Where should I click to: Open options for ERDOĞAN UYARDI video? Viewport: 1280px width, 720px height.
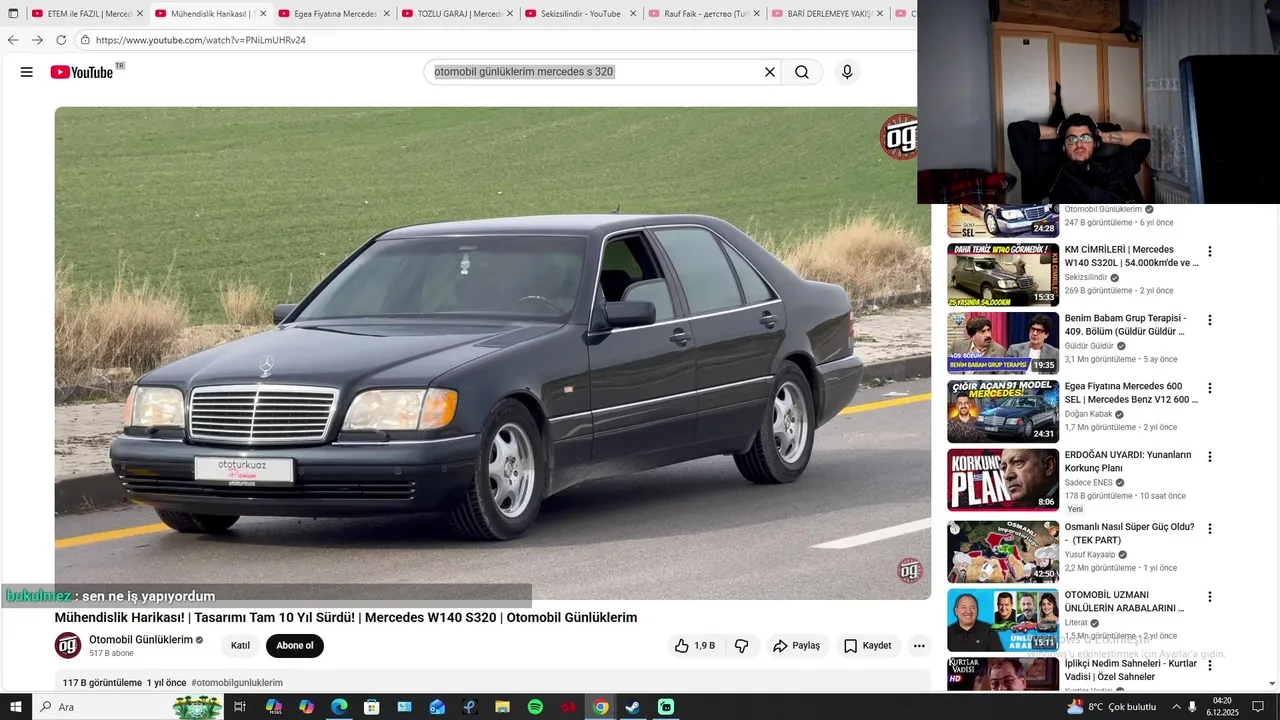coord(1209,457)
